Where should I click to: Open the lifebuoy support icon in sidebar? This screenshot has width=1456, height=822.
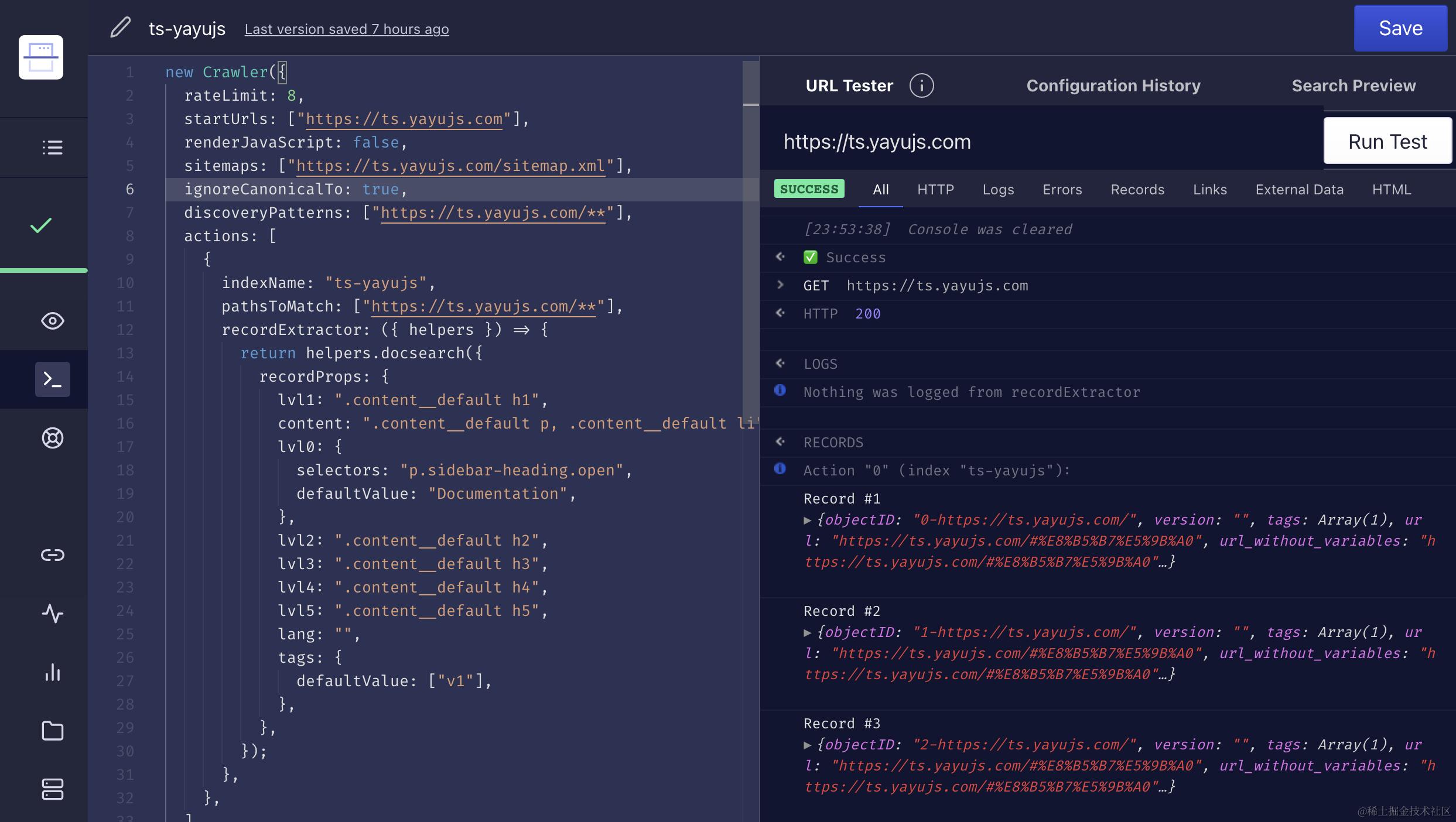coord(52,438)
